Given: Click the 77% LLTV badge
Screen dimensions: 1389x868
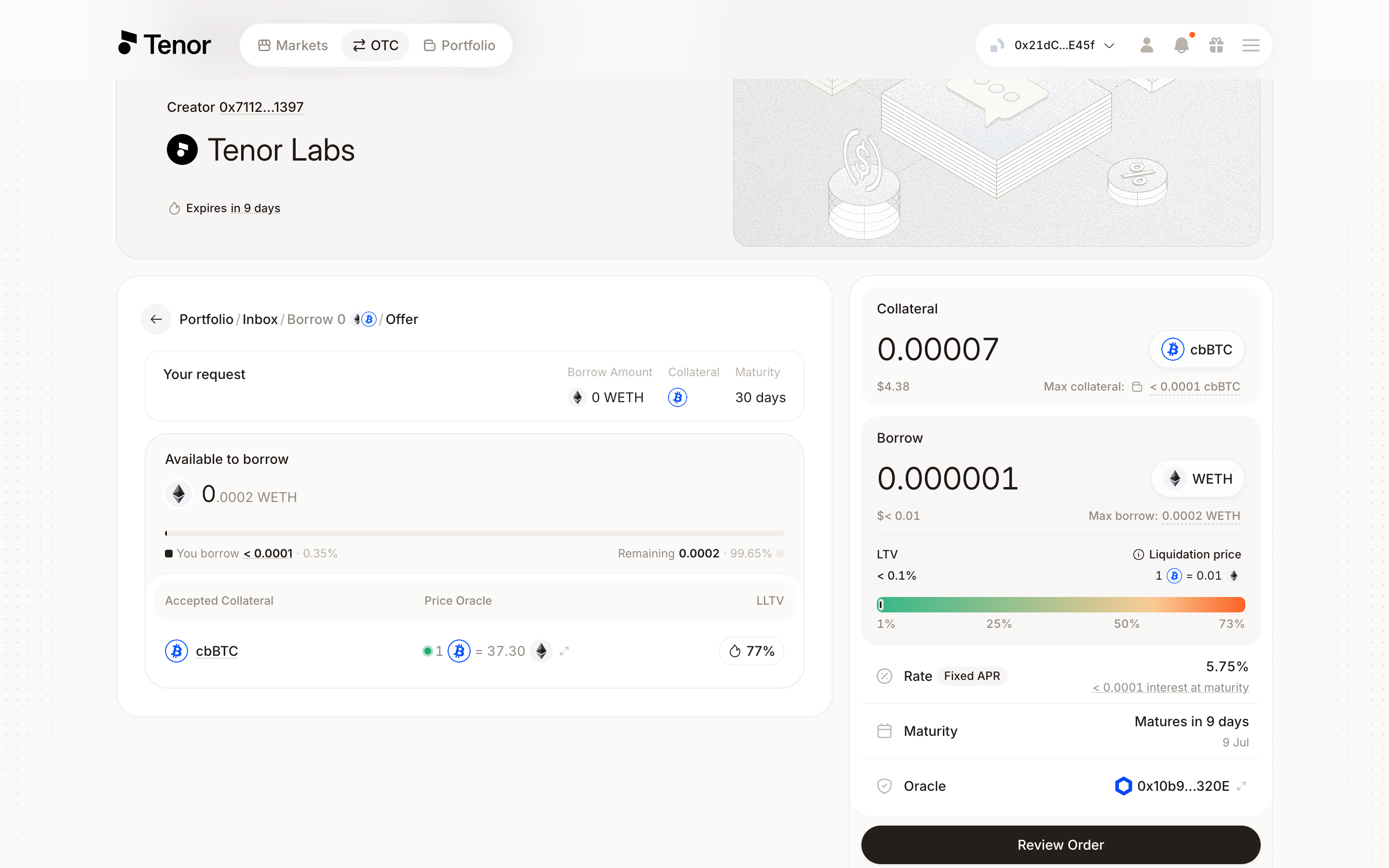Looking at the screenshot, I should pyautogui.click(x=751, y=651).
